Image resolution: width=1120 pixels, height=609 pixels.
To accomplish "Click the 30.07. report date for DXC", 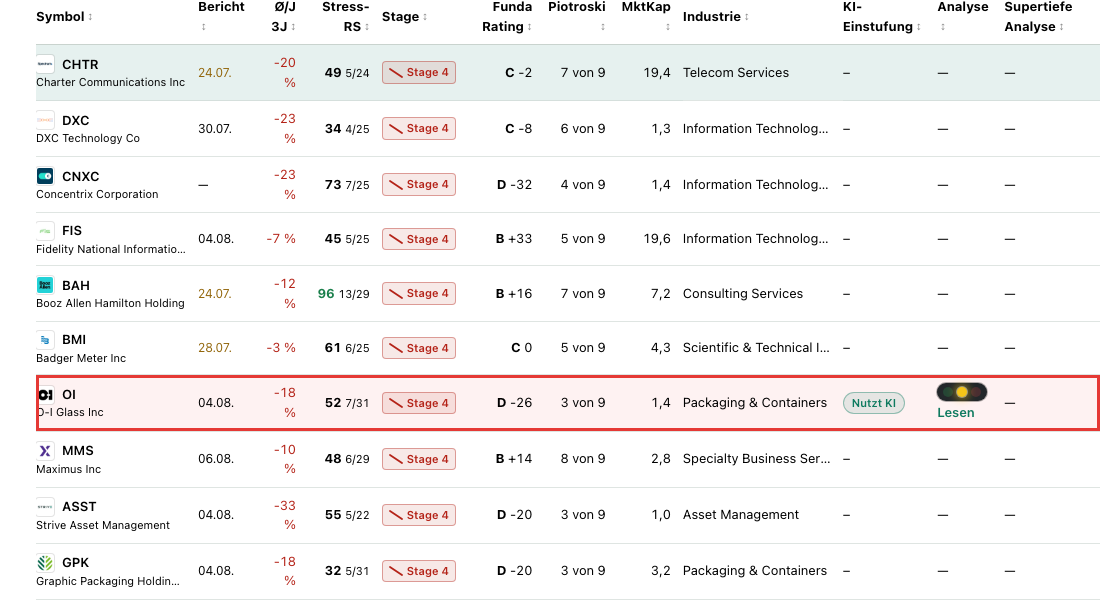I will [x=215, y=129].
